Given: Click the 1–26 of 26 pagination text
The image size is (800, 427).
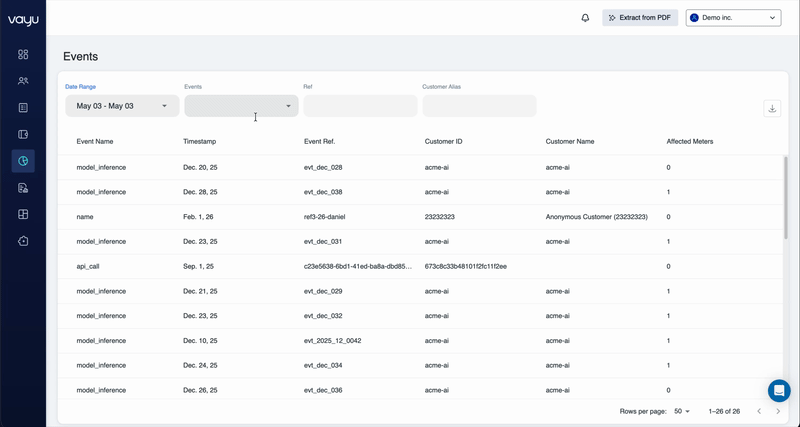Looking at the screenshot, I should click(724, 411).
